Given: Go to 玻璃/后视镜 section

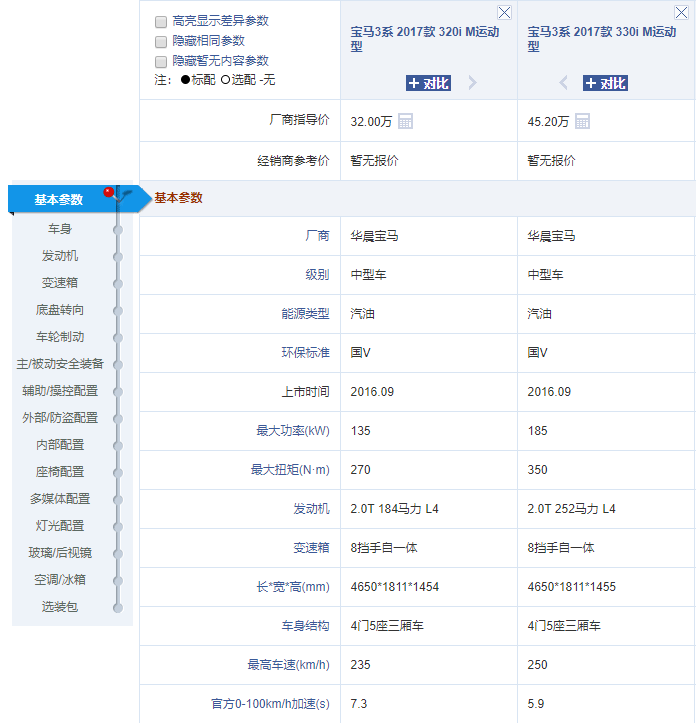Looking at the screenshot, I should coord(59,553).
